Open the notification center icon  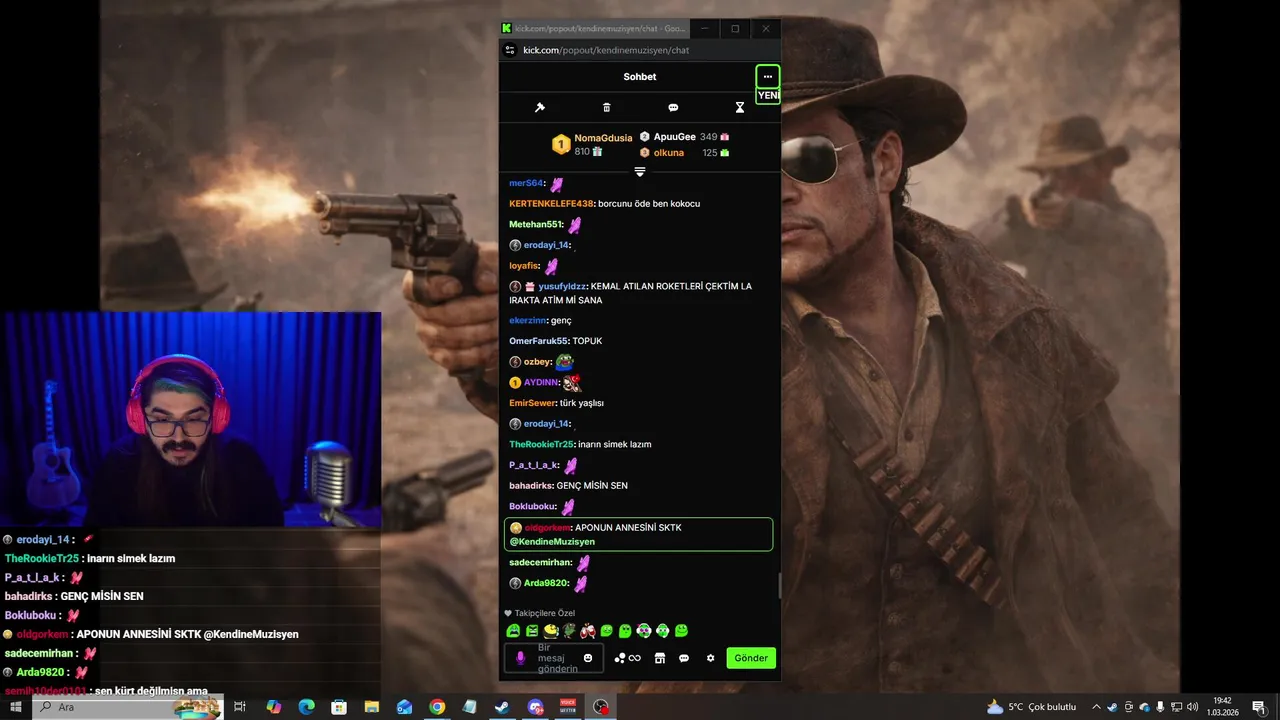click(x=1258, y=707)
